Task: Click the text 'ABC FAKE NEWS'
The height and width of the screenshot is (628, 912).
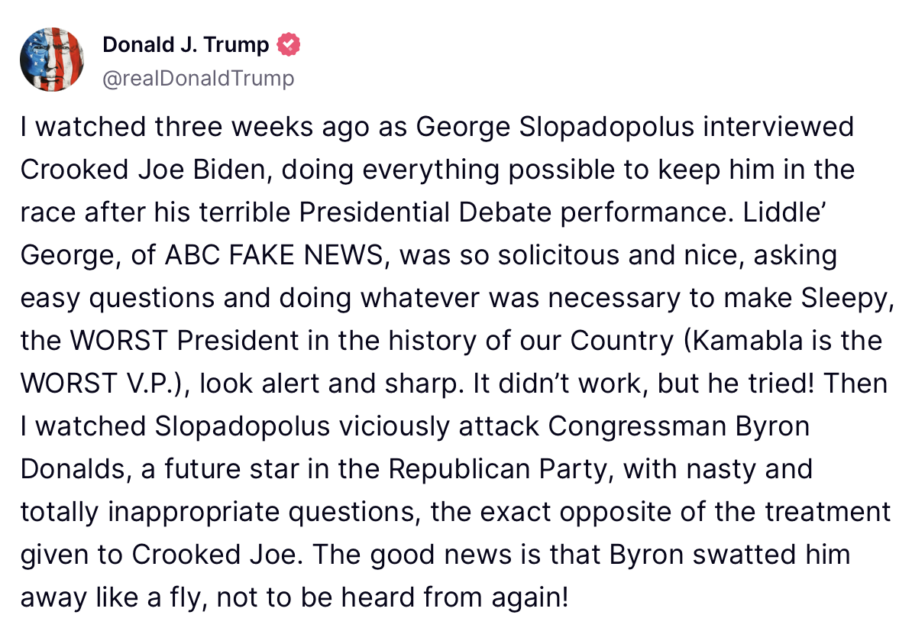Action: pyautogui.click(x=274, y=255)
